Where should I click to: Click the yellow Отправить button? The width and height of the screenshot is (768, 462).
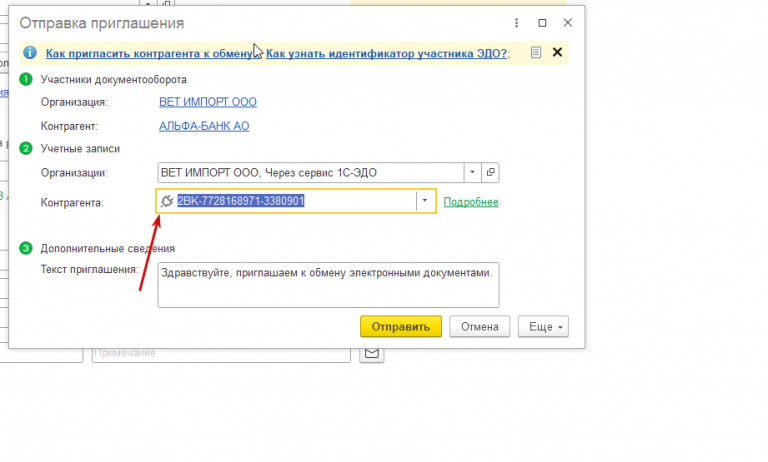pyautogui.click(x=401, y=326)
